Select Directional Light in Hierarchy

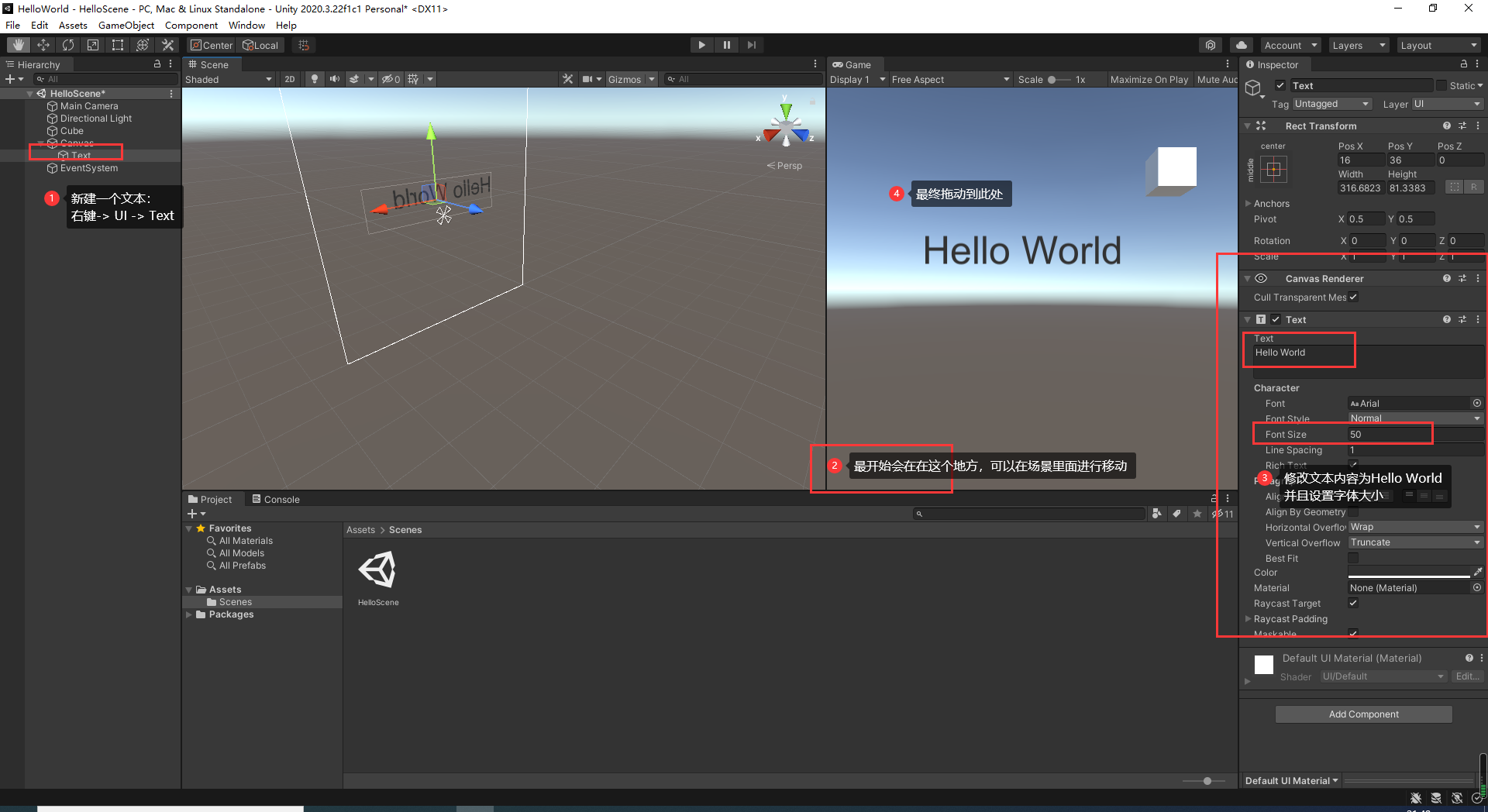[96, 119]
